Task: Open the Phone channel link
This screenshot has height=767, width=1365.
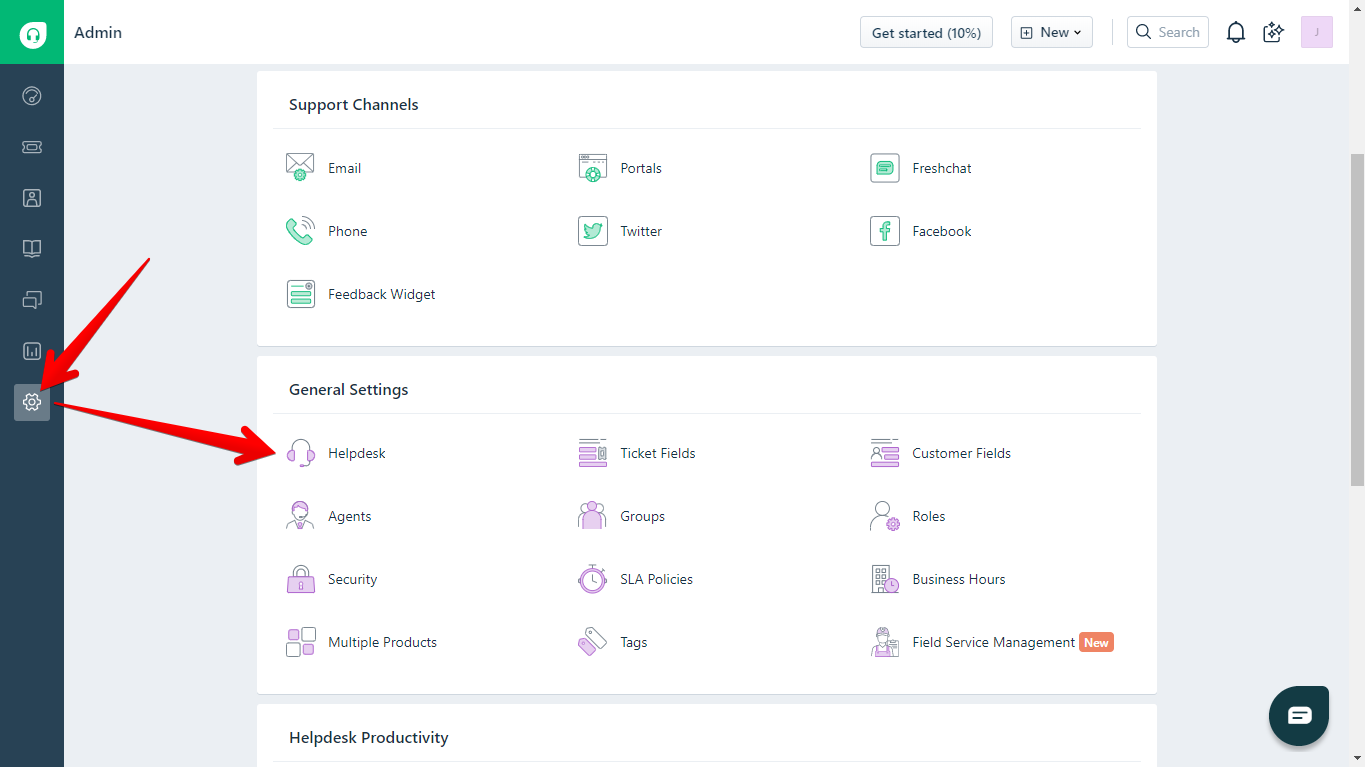Action: click(x=348, y=231)
